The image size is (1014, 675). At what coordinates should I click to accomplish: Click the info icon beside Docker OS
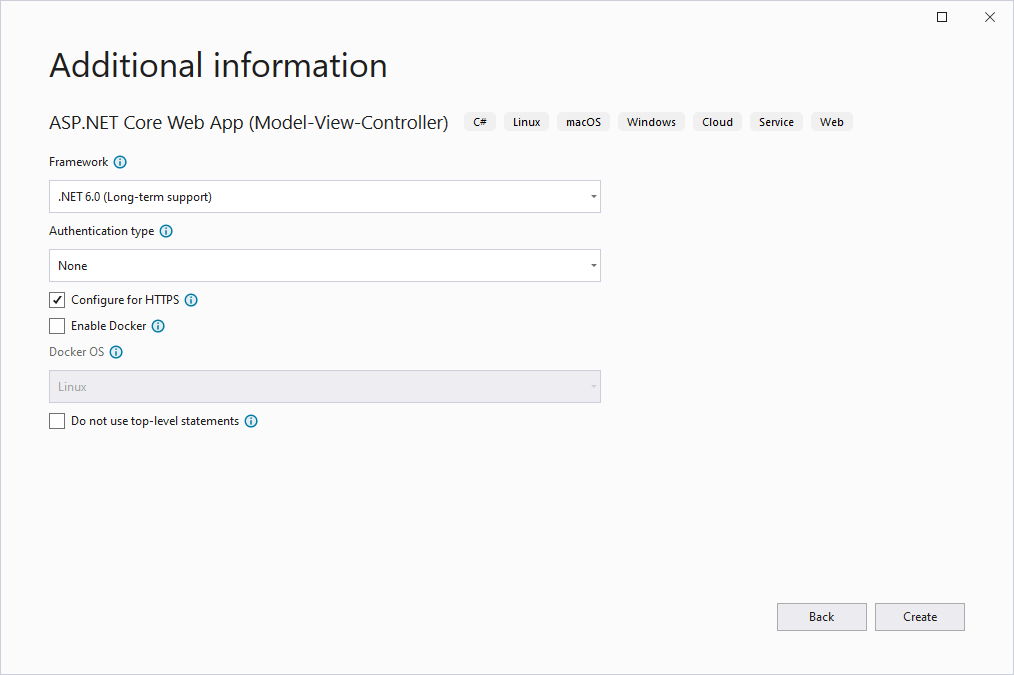(116, 352)
